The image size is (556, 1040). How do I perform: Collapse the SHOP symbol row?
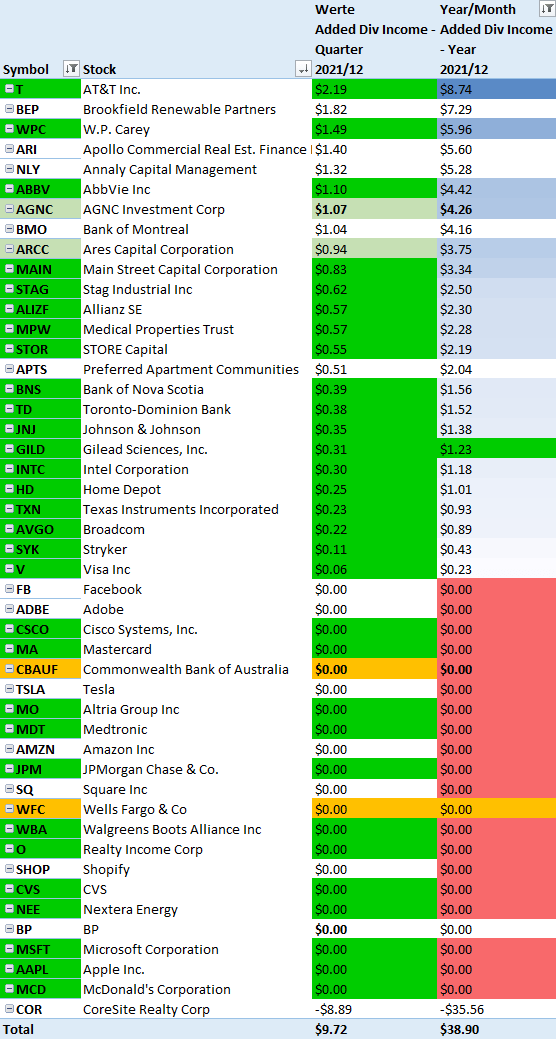pos(9,869)
